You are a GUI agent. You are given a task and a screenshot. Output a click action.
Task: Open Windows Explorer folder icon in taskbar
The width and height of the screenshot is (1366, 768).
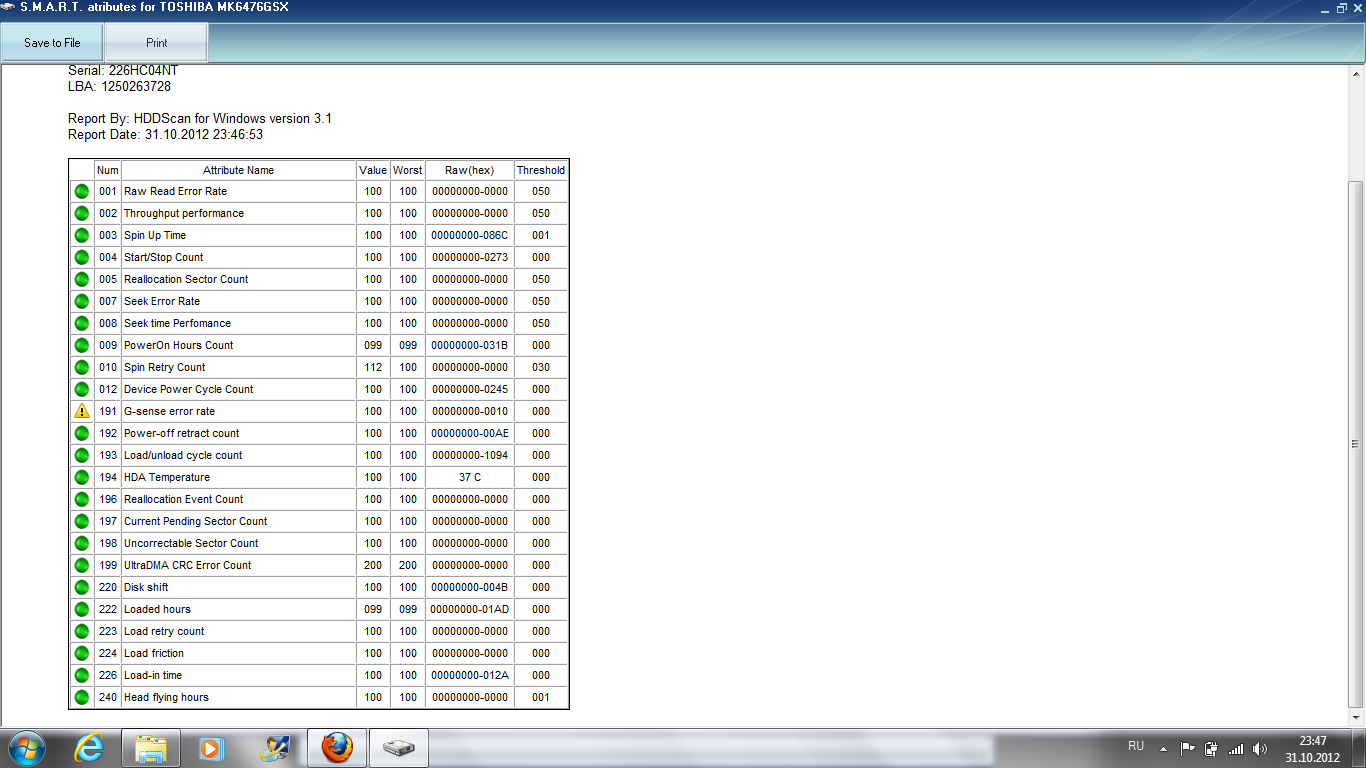[151, 748]
